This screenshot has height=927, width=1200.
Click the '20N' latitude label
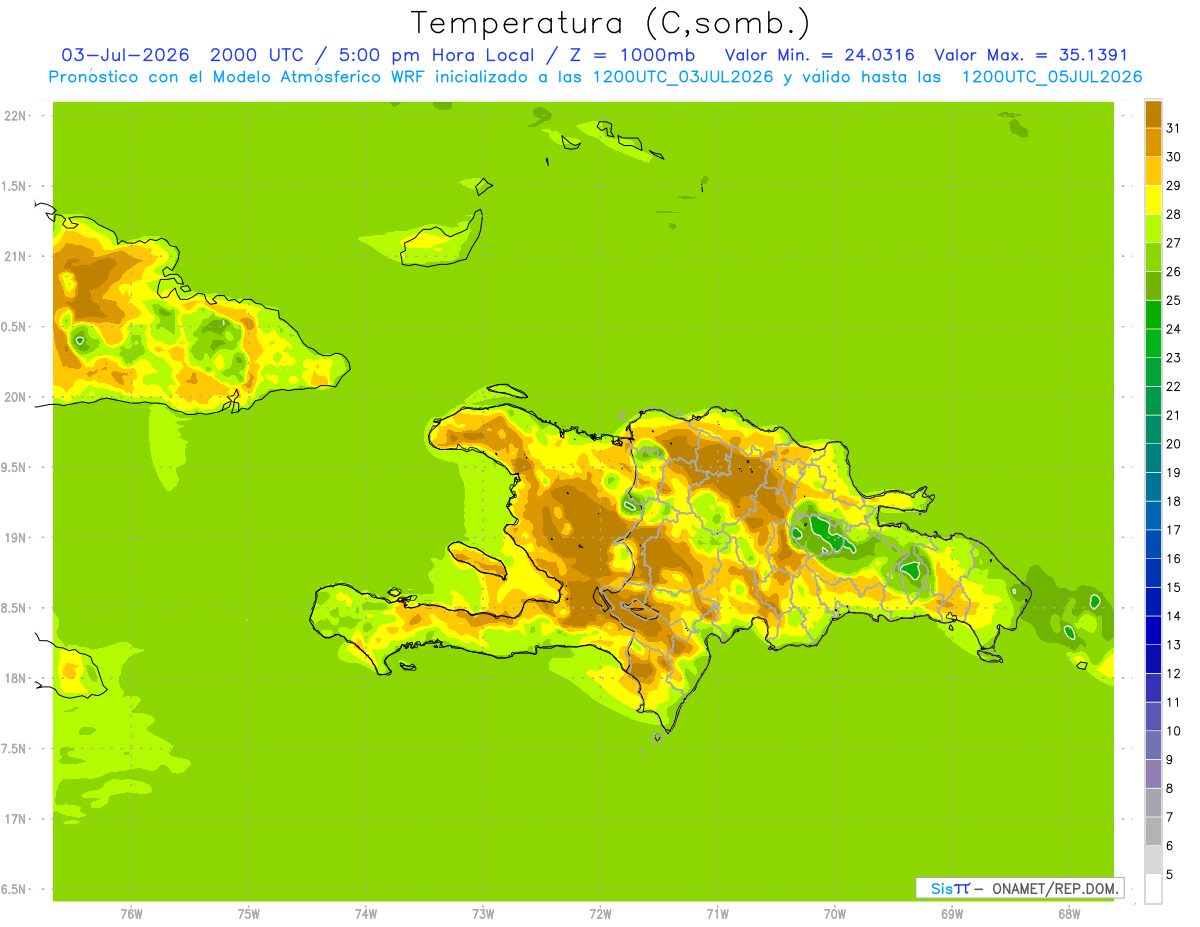[x=15, y=397]
